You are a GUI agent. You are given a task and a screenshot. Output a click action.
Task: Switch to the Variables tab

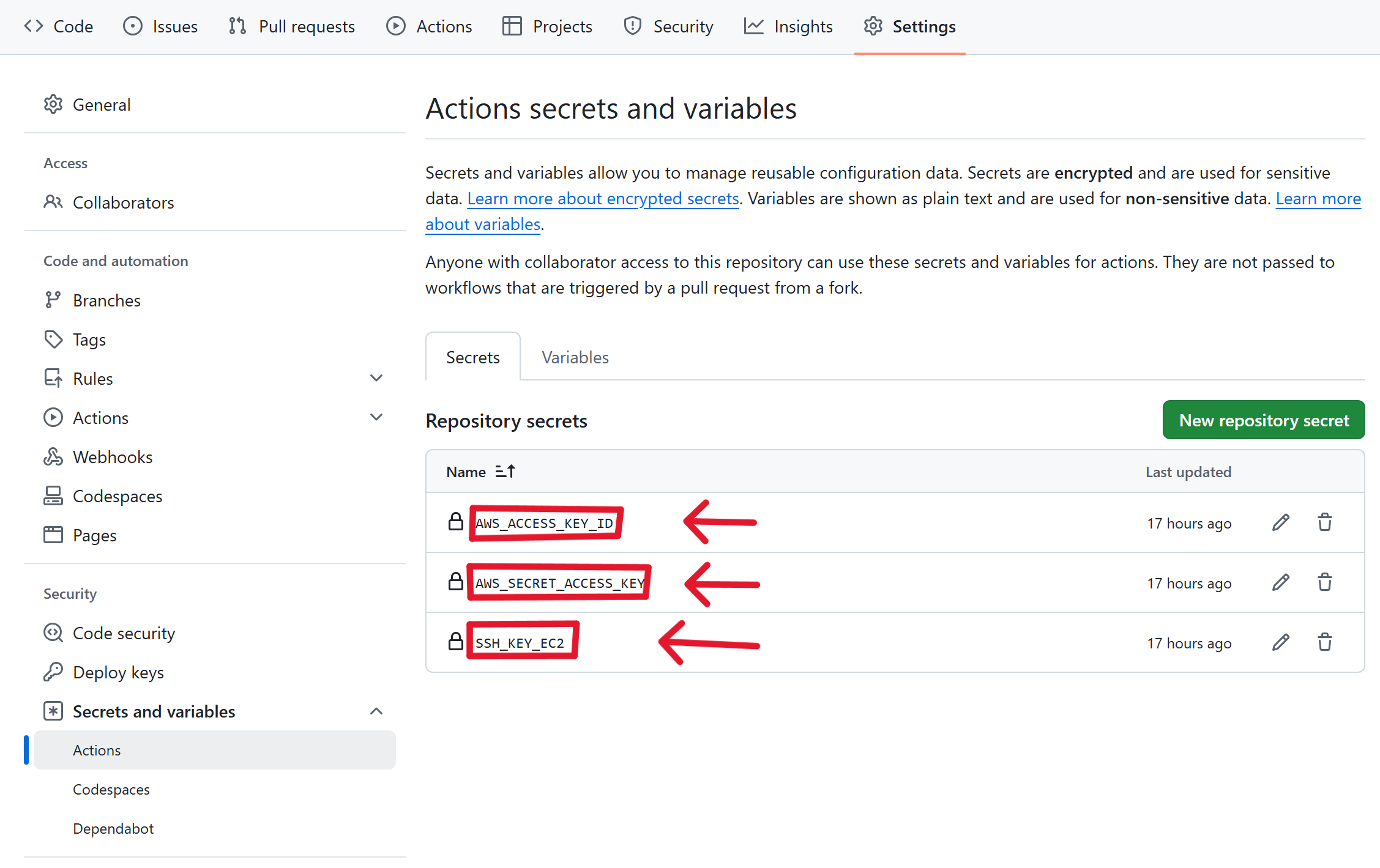575,357
